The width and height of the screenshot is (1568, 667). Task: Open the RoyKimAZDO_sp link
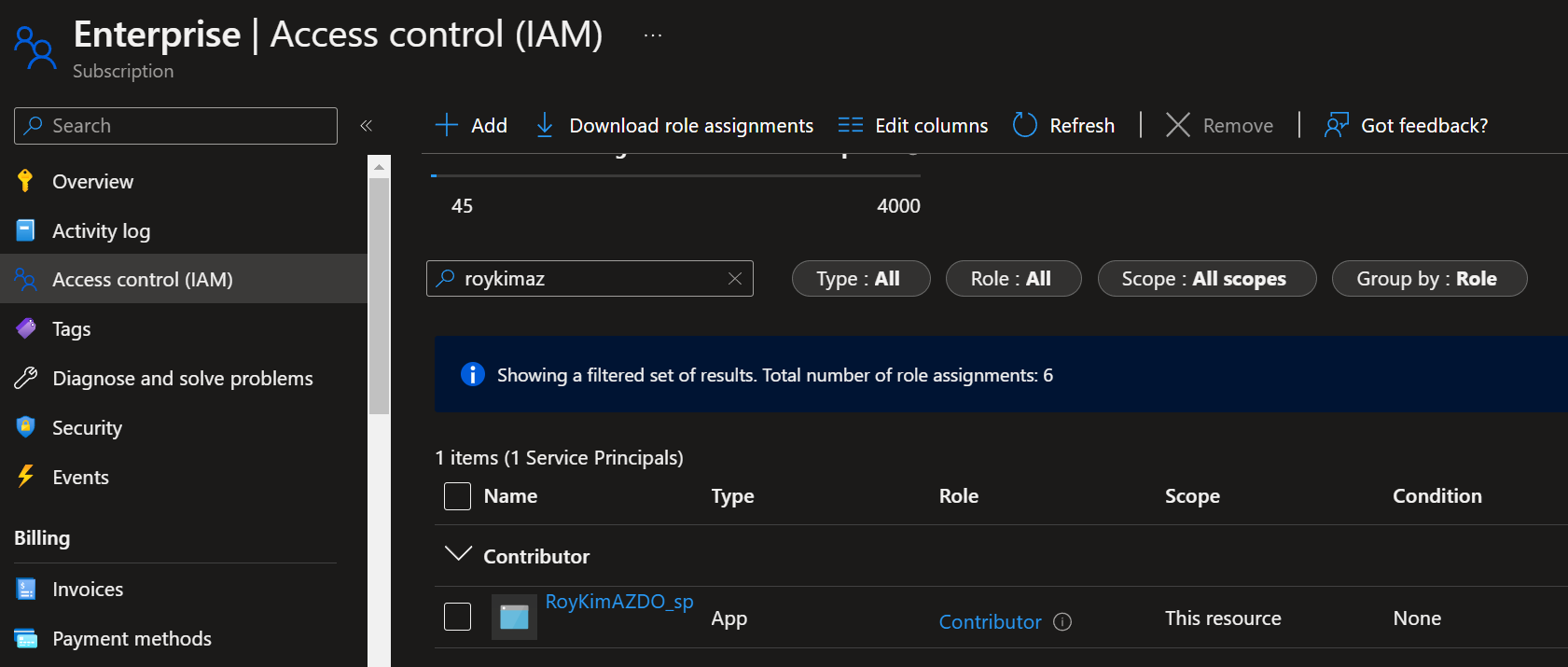click(x=618, y=602)
